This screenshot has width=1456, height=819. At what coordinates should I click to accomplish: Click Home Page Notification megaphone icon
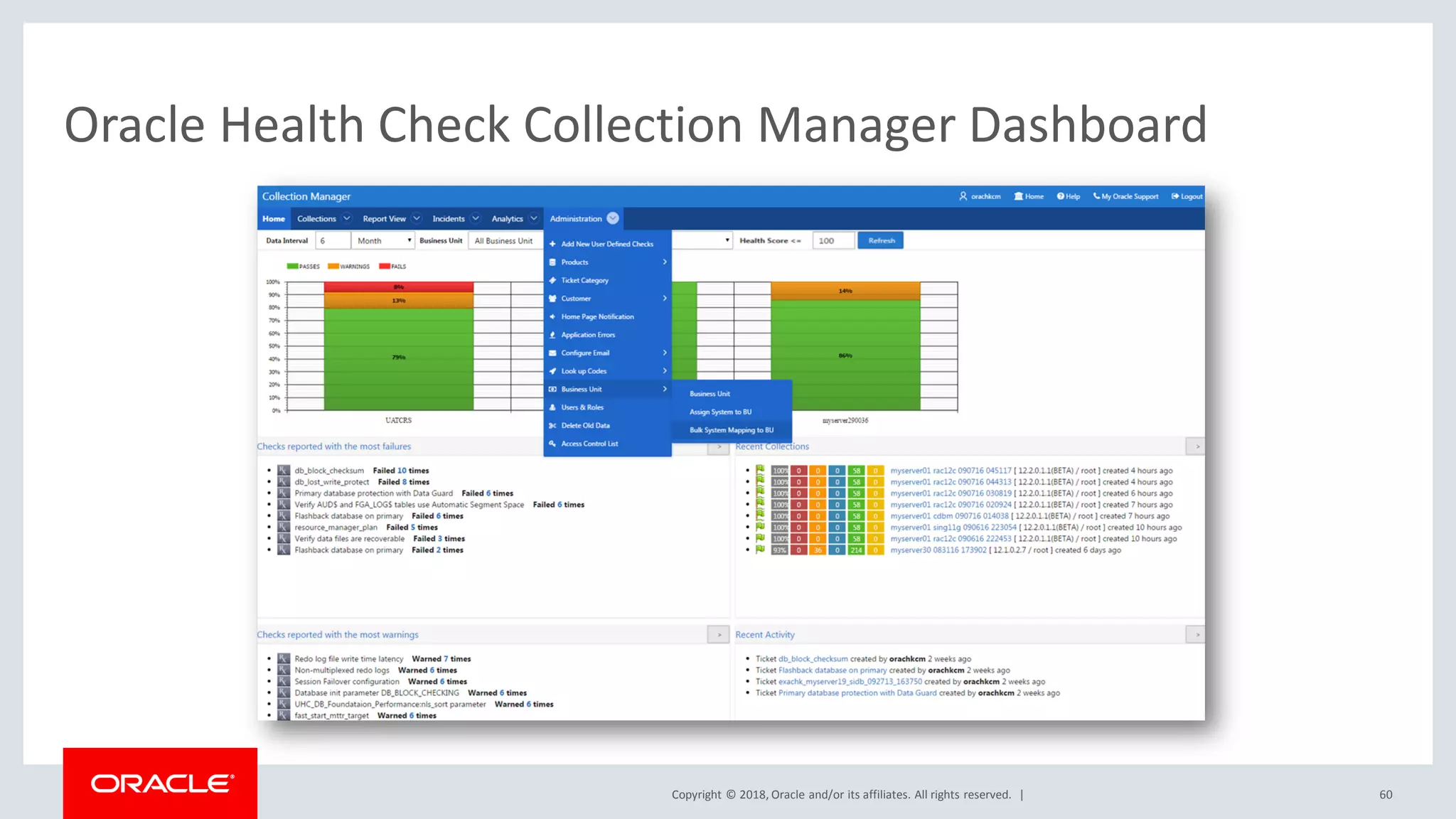pos(552,316)
